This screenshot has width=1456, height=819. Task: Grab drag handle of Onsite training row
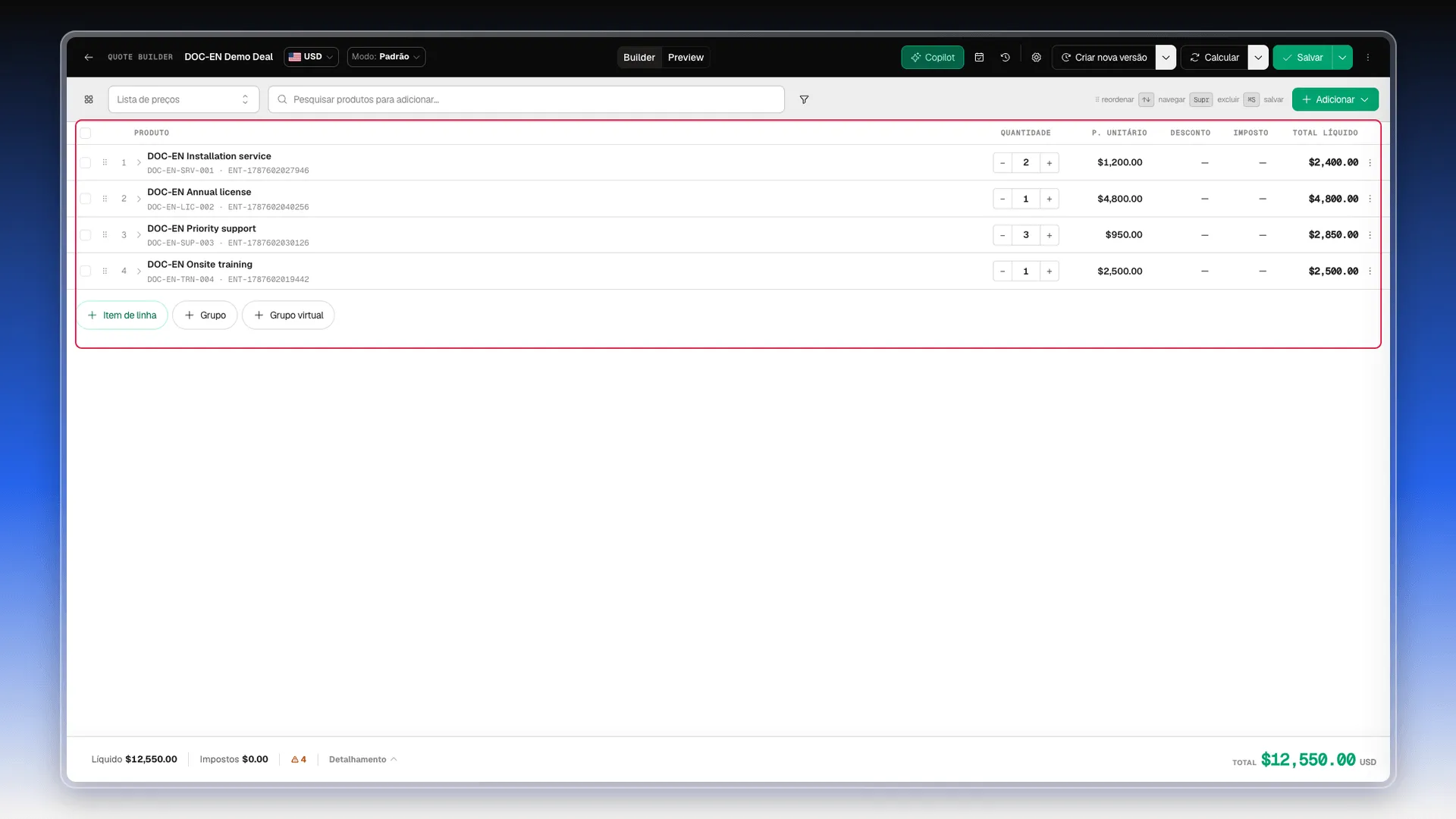coord(105,271)
